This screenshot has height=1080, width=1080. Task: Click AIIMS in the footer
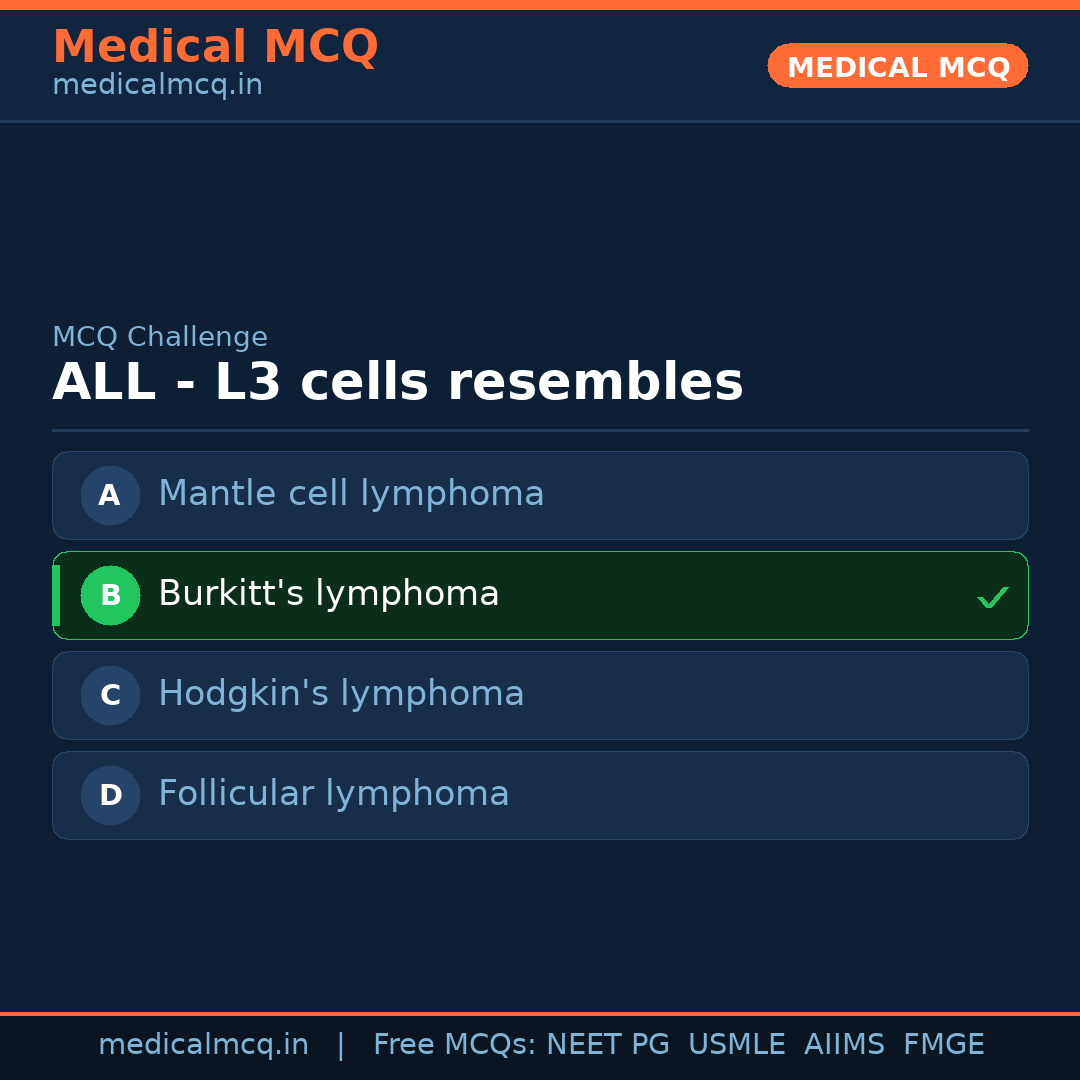[x=844, y=1045]
